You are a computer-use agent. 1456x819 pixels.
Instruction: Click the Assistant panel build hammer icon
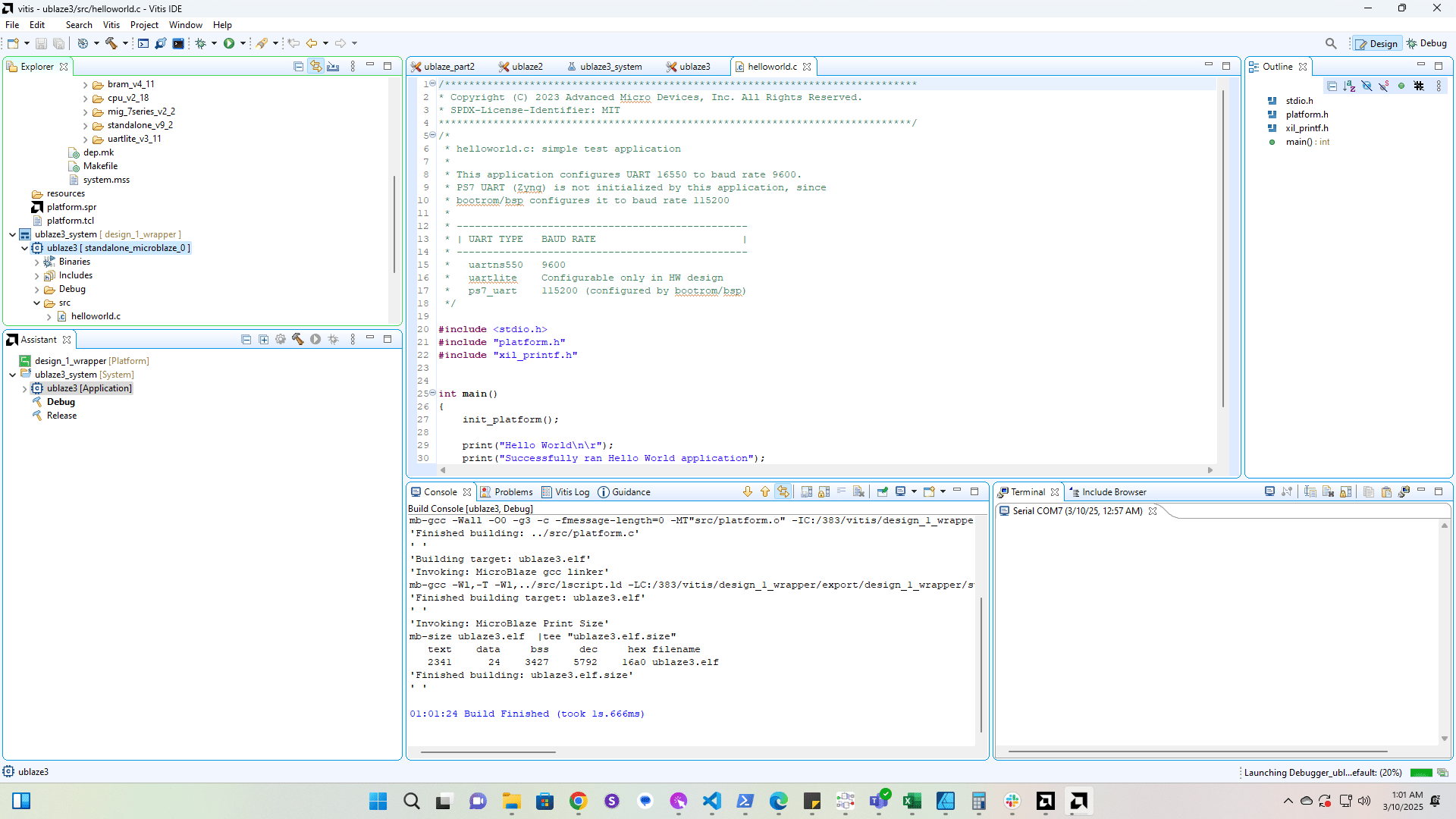(297, 340)
